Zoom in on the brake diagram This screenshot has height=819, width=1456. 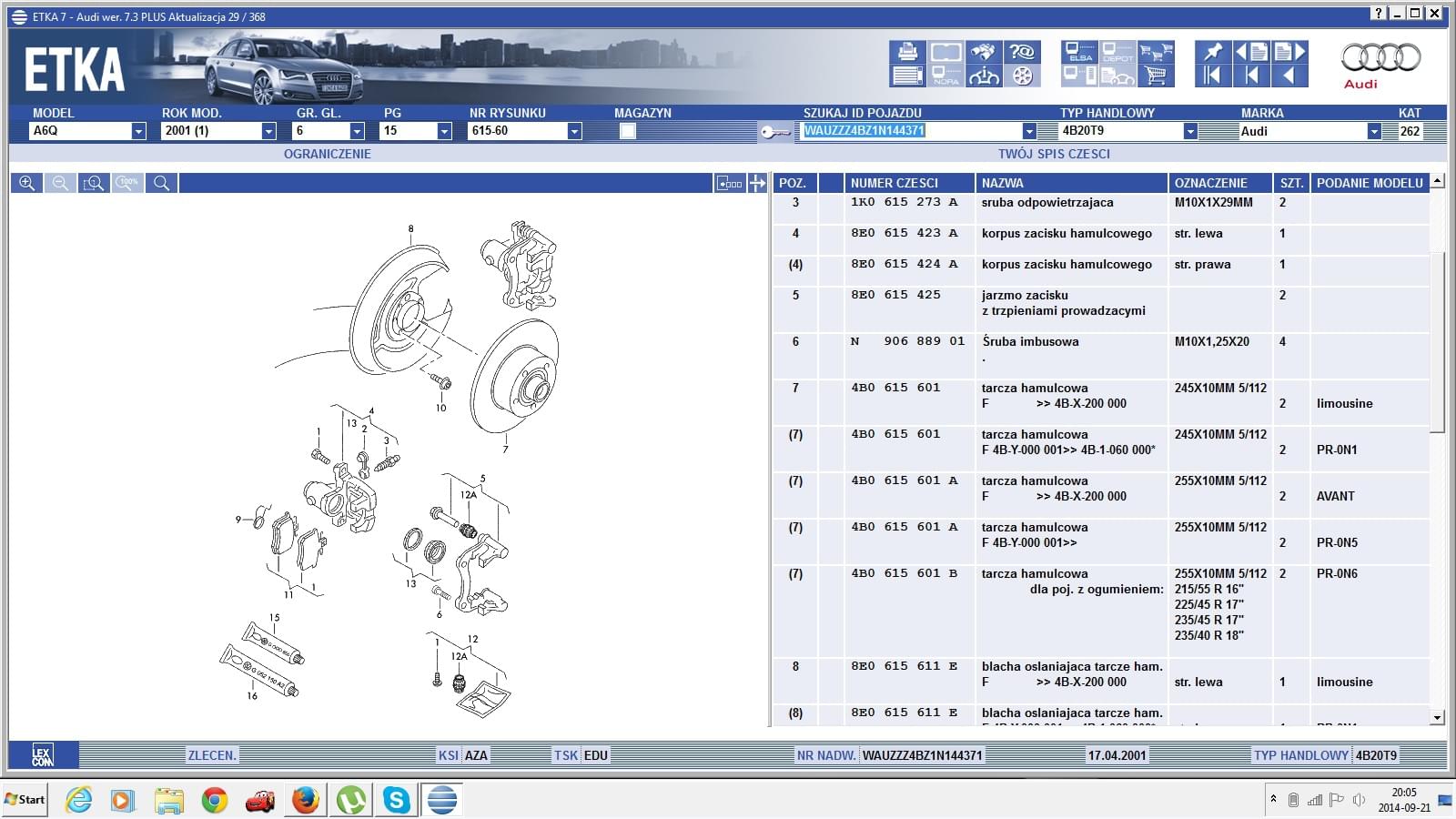27,183
